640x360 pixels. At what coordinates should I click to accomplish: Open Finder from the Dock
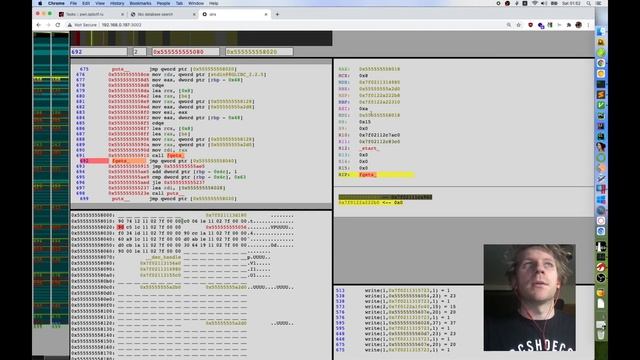point(601,32)
